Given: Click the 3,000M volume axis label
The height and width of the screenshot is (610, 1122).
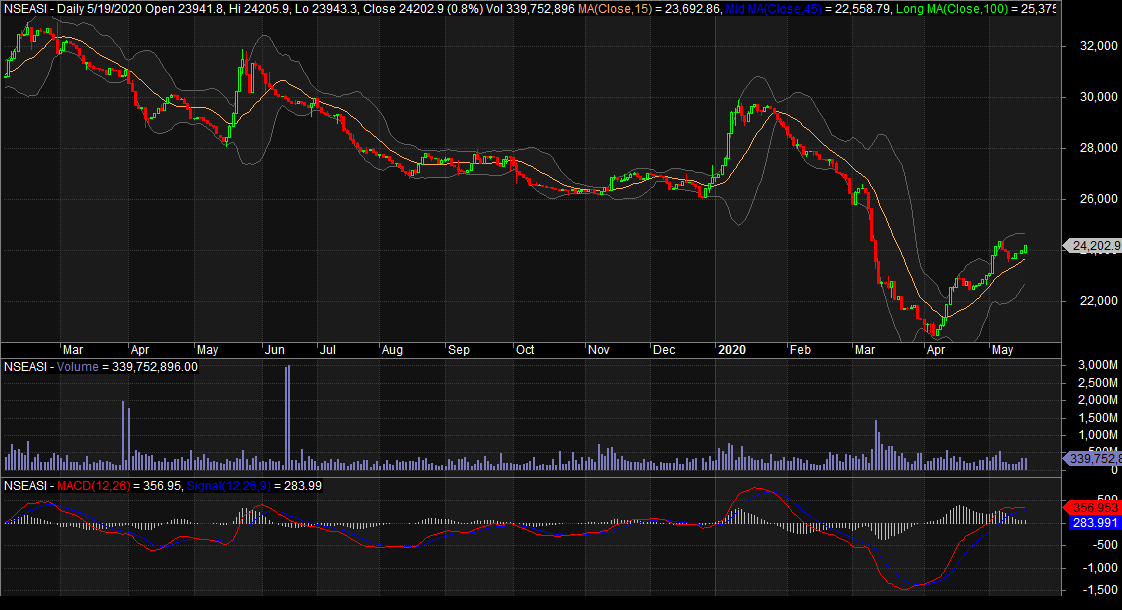Looking at the screenshot, I should (x=1098, y=365).
